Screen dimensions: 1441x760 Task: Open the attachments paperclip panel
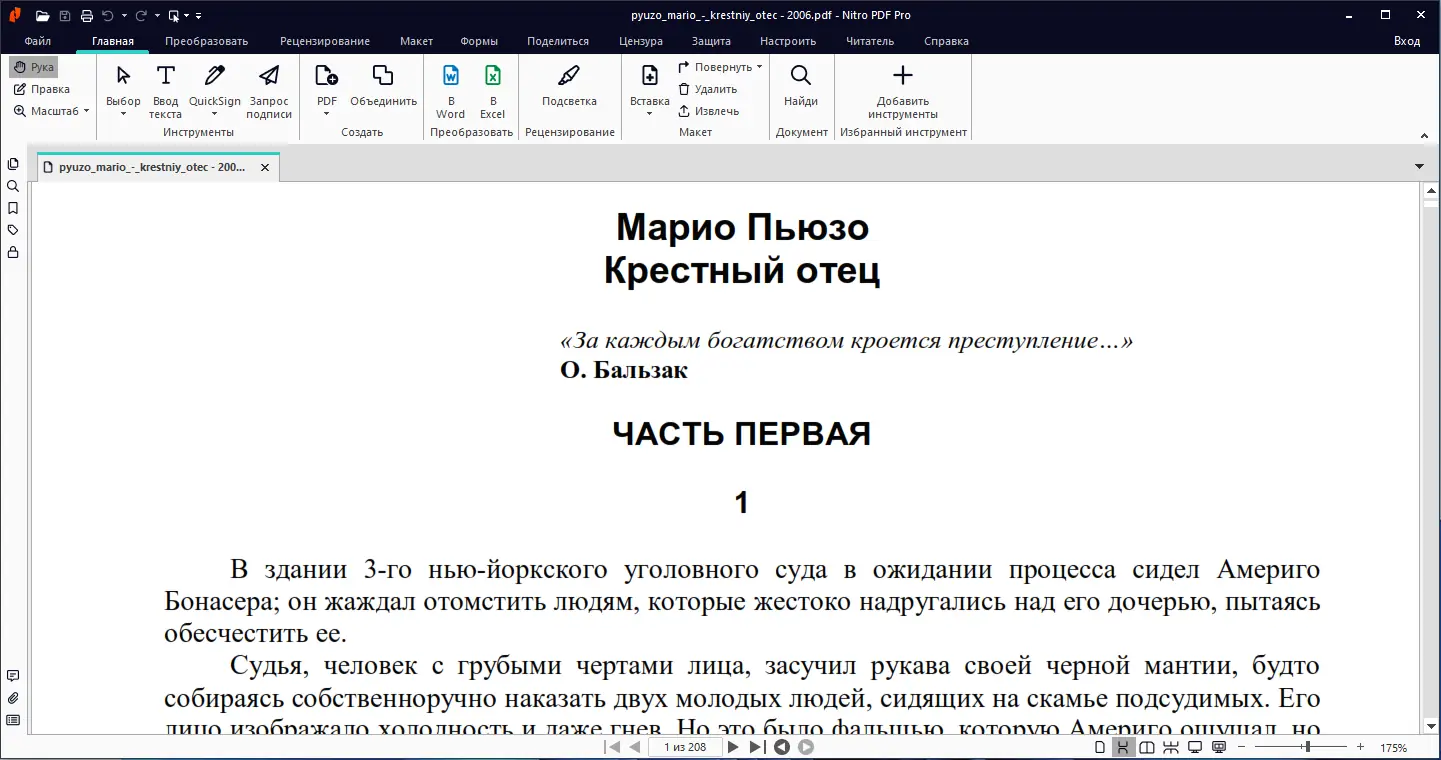click(x=13, y=698)
